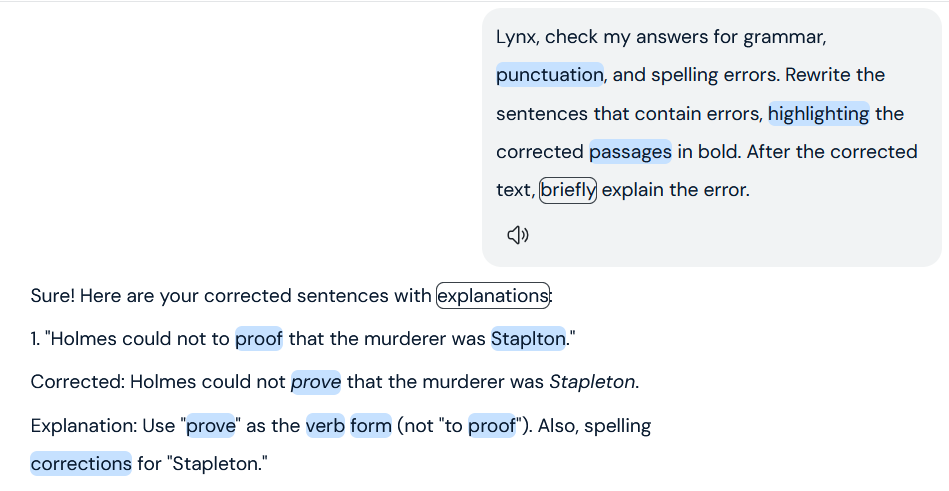Click highlighted "prove" in the Explanation line

click(210, 426)
